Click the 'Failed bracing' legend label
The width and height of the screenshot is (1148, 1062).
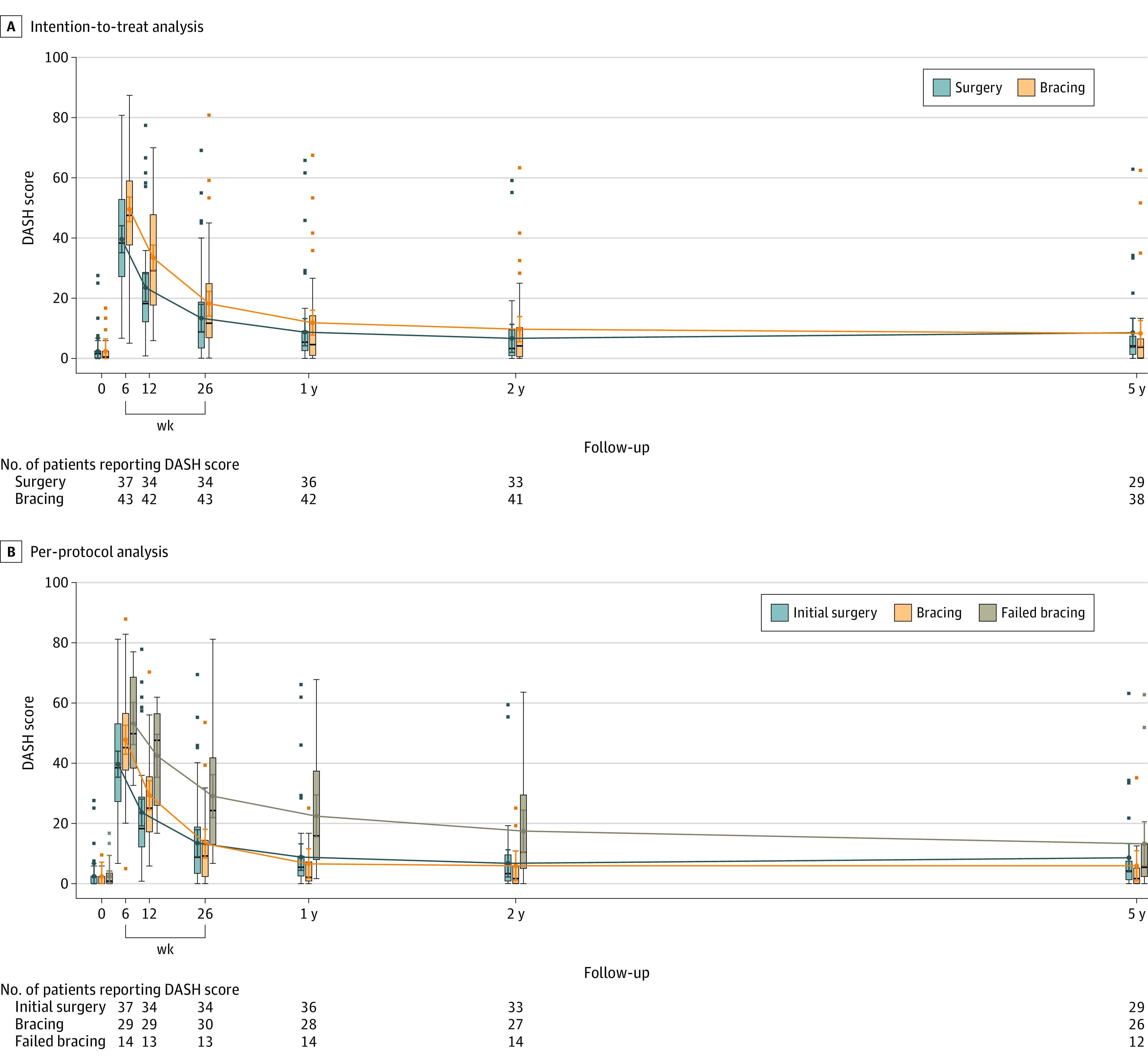1043,613
